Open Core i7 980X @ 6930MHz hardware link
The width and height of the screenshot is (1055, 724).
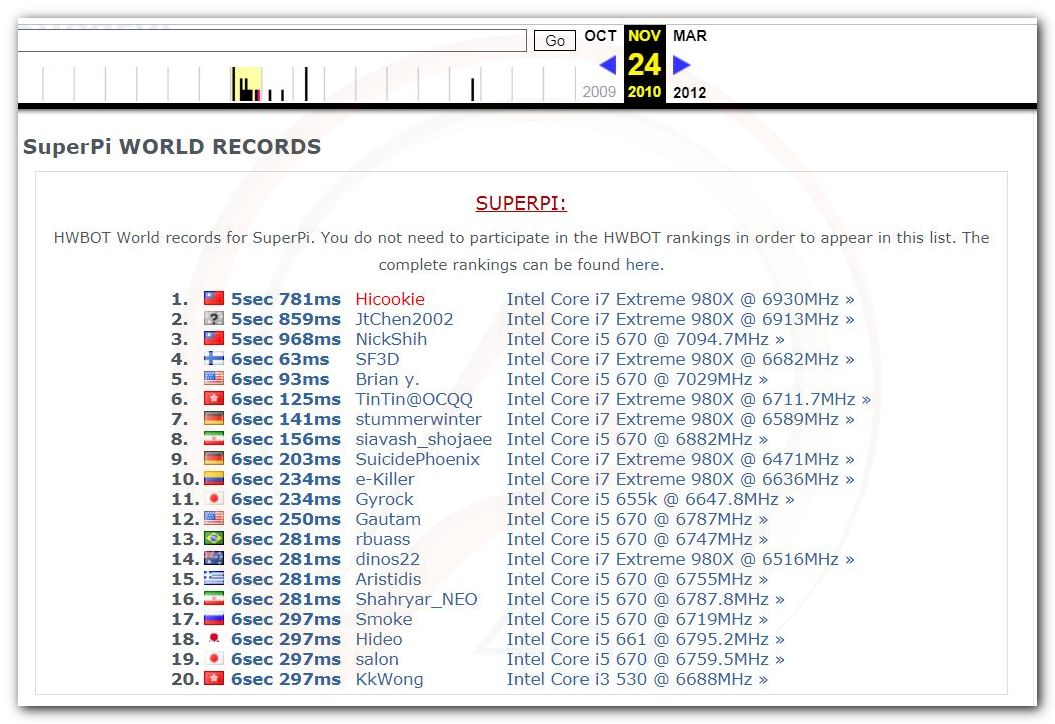tap(681, 299)
